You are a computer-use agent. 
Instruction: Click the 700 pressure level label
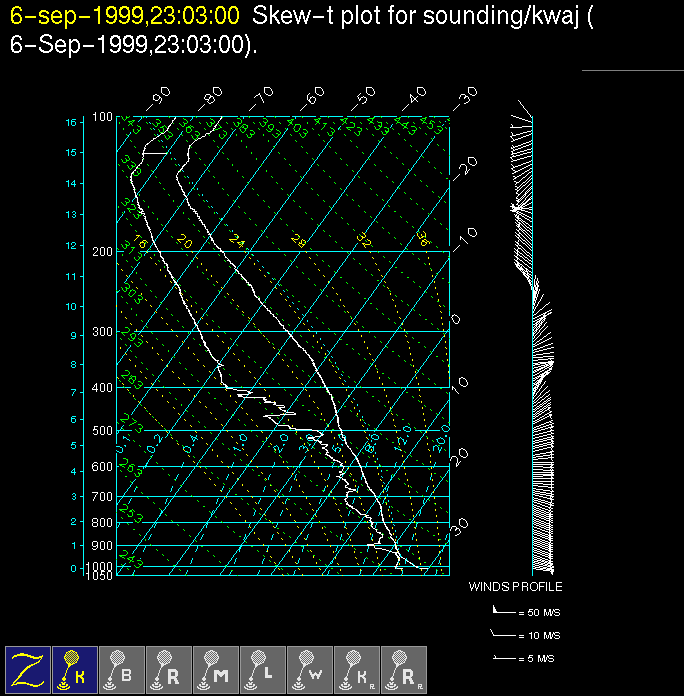[103, 497]
